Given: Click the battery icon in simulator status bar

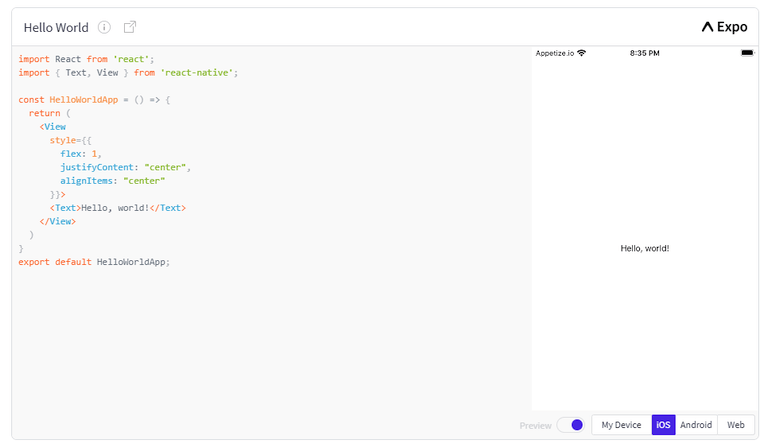Looking at the screenshot, I should point(747,53).
